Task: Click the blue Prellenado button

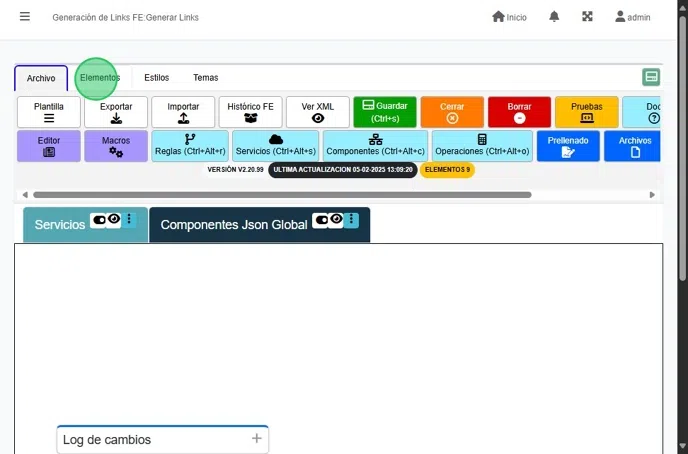Action: pos(568,146)
